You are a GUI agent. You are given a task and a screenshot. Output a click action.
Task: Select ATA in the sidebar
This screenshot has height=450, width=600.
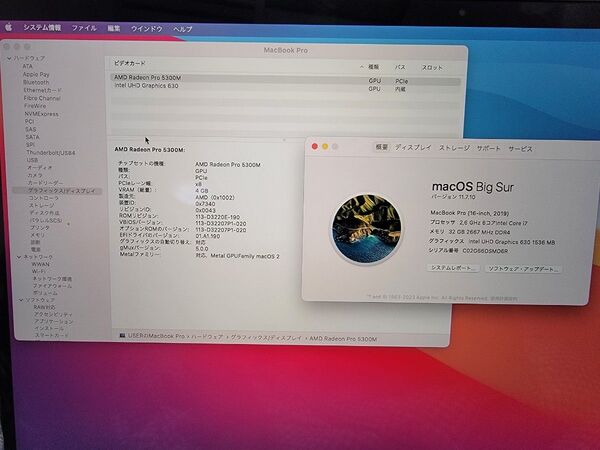28,66
